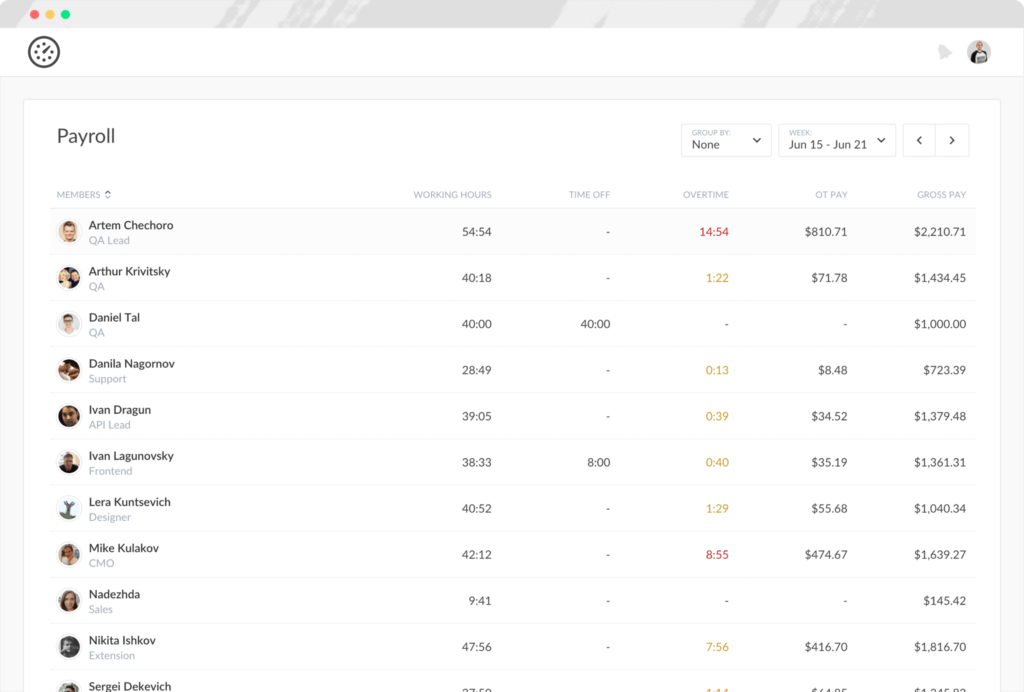Click the Working Hours column header

[452, 195]
